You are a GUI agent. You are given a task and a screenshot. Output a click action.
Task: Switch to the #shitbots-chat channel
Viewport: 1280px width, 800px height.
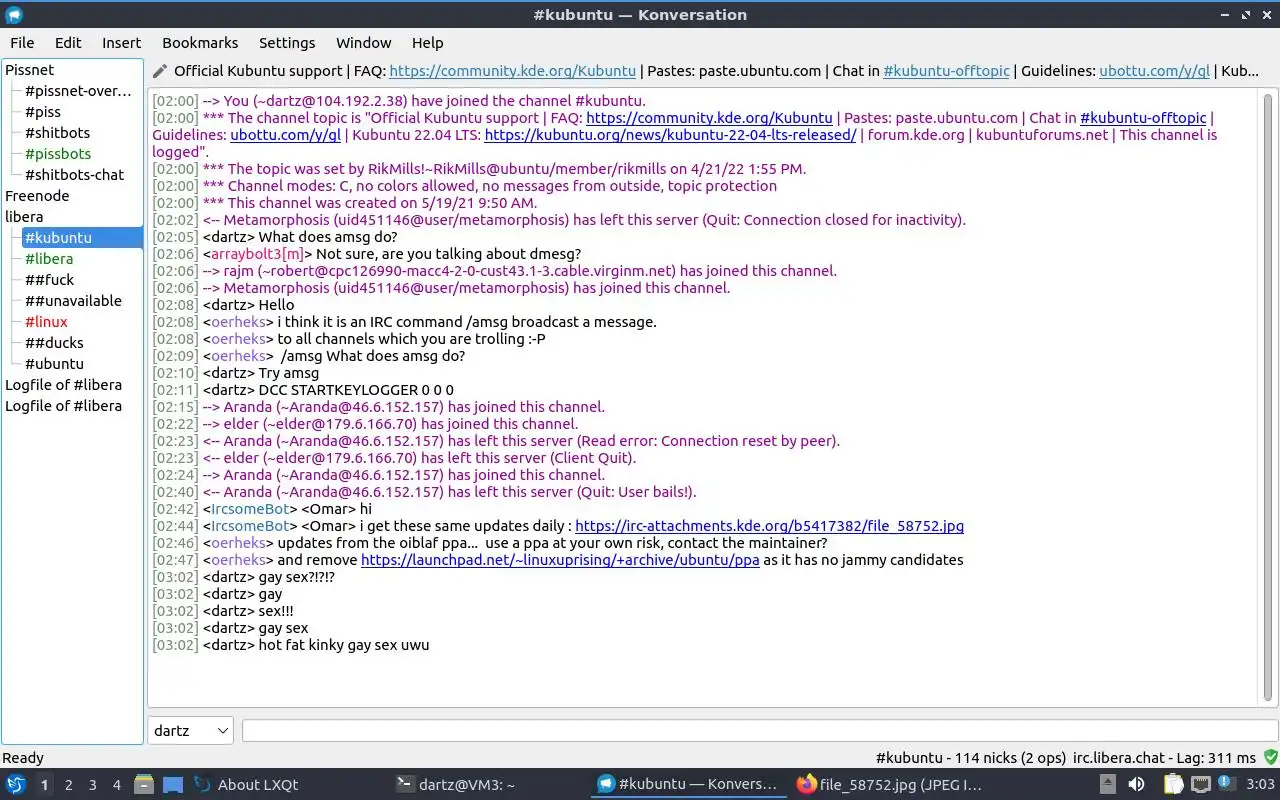click(x=74, y=175)
